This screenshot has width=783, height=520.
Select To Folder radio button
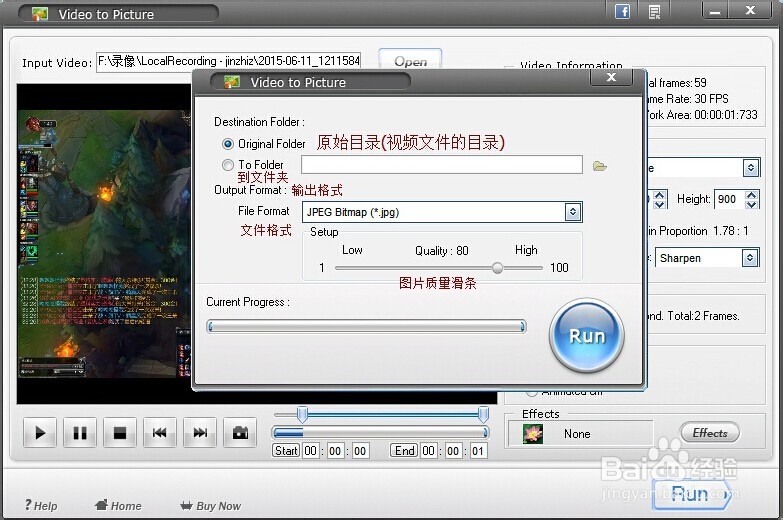pyautogui.click(x=228, y=165)
